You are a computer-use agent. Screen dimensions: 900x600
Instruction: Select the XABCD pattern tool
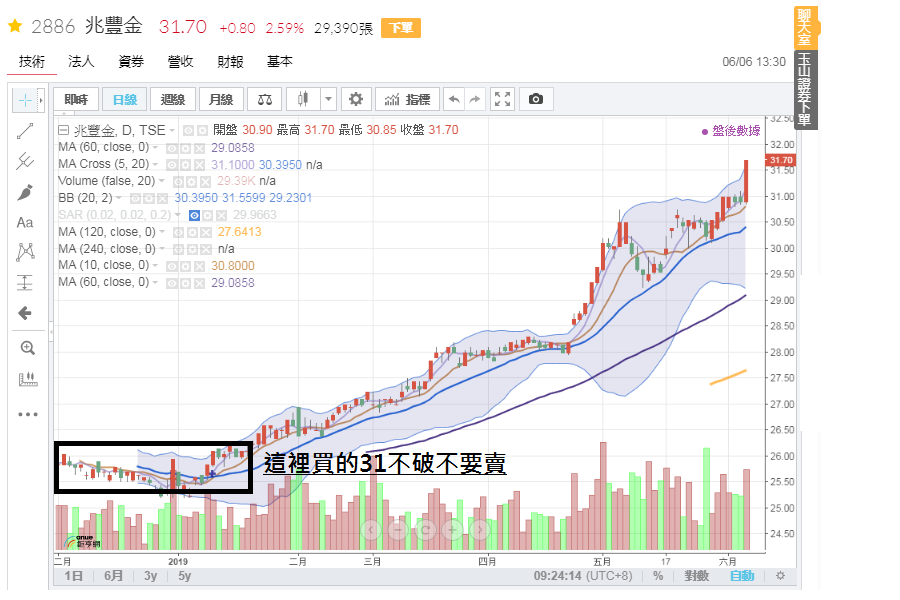(25, 252)
